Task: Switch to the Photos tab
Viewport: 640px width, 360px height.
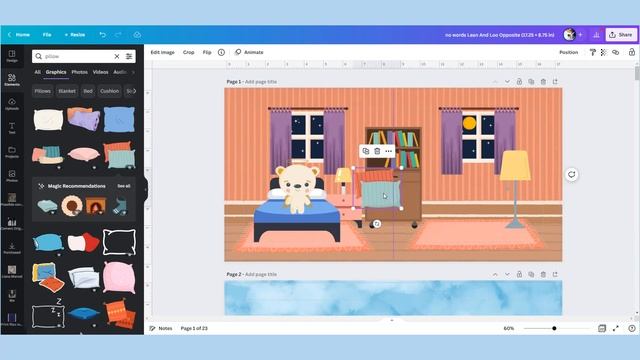Action: click(80, 72)
